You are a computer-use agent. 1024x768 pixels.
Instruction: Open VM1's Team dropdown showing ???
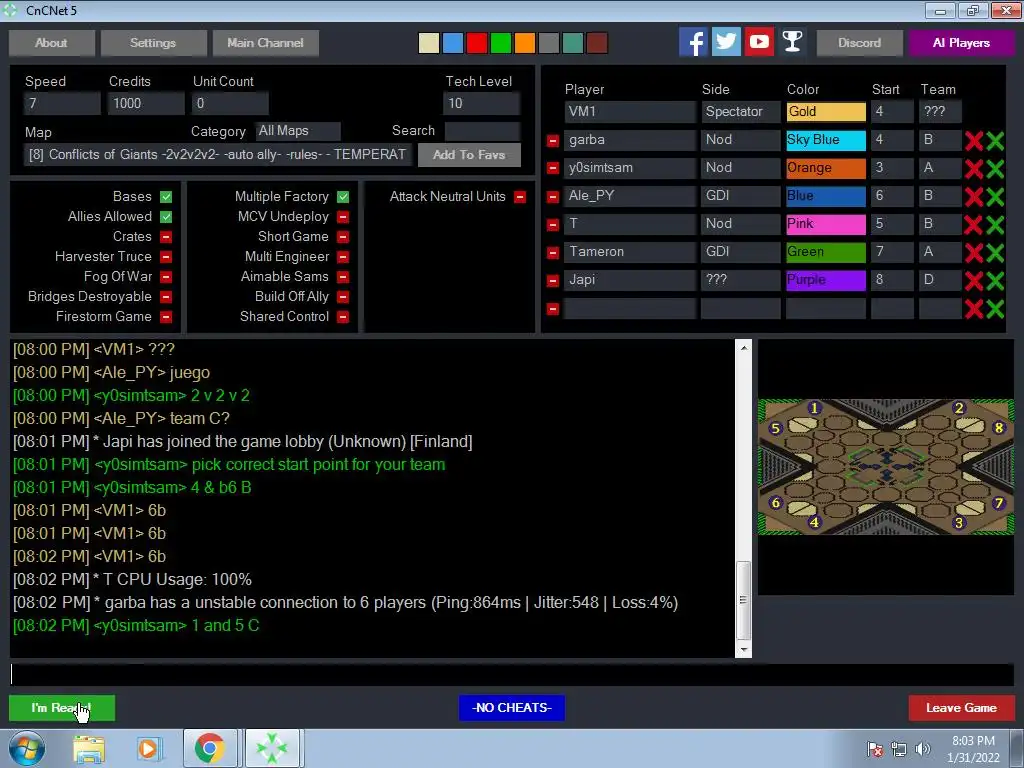pos(940,112)
